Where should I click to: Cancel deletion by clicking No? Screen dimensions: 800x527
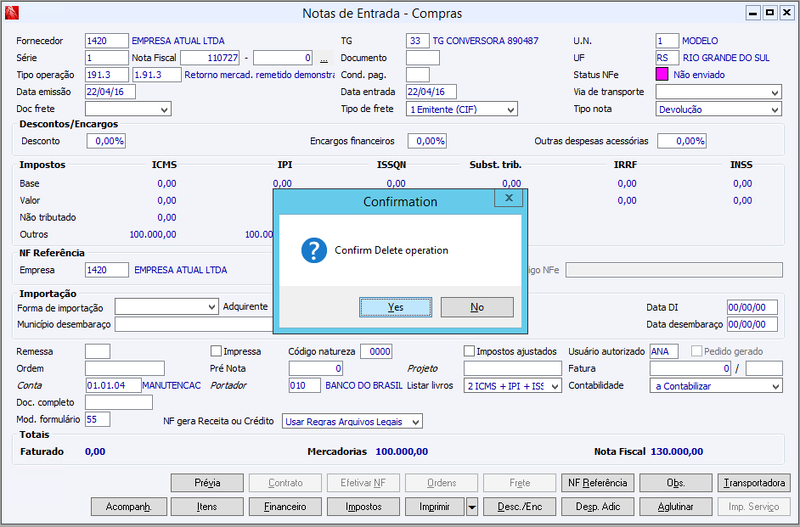click(477, 307)
